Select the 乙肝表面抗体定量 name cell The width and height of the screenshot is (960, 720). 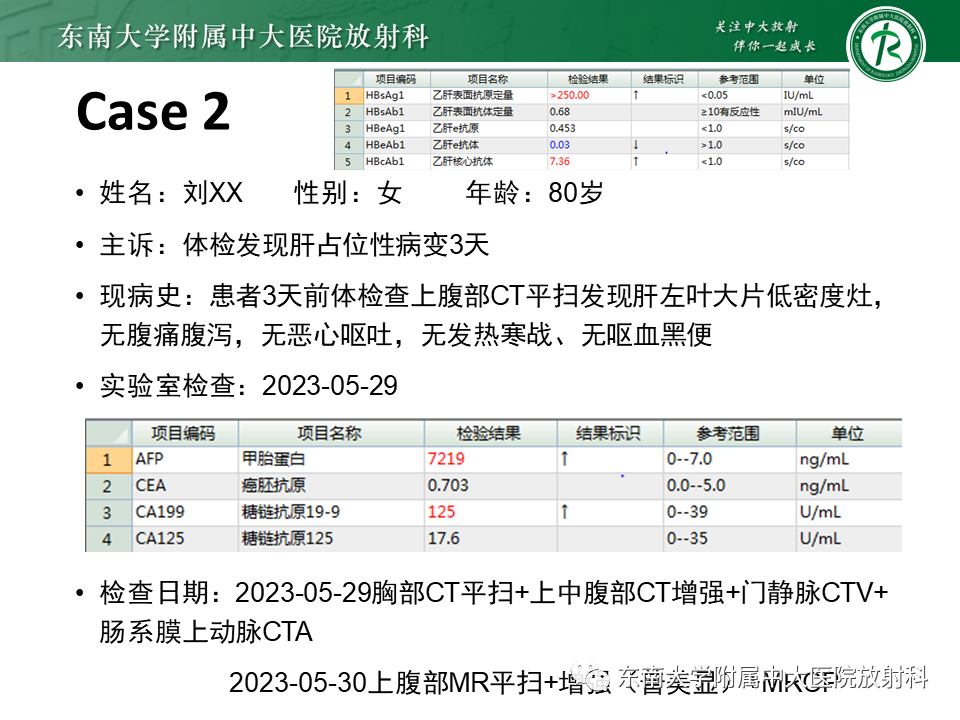pos(489,112)
